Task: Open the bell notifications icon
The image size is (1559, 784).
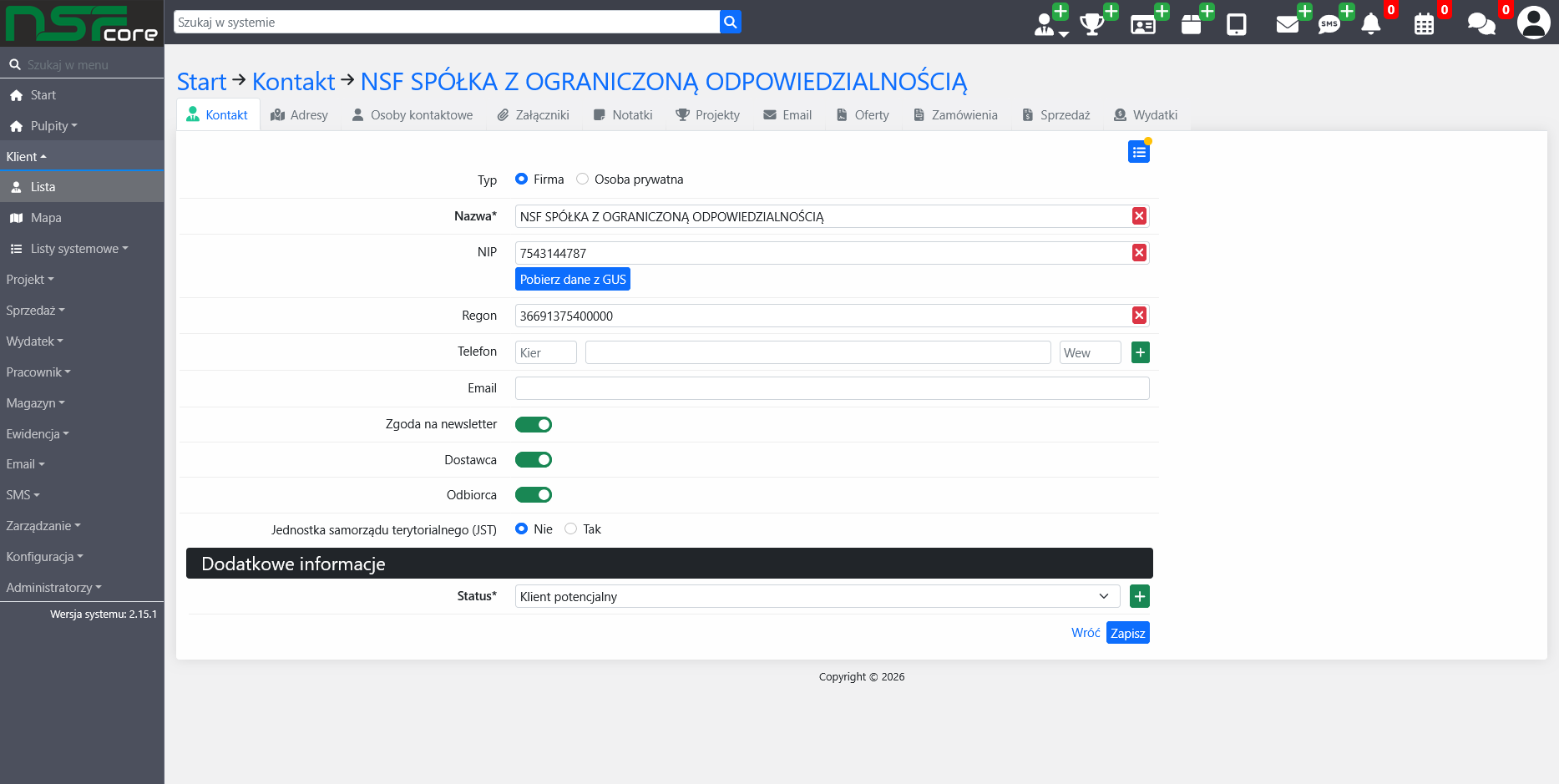Action: click(x=1371, y=23)
